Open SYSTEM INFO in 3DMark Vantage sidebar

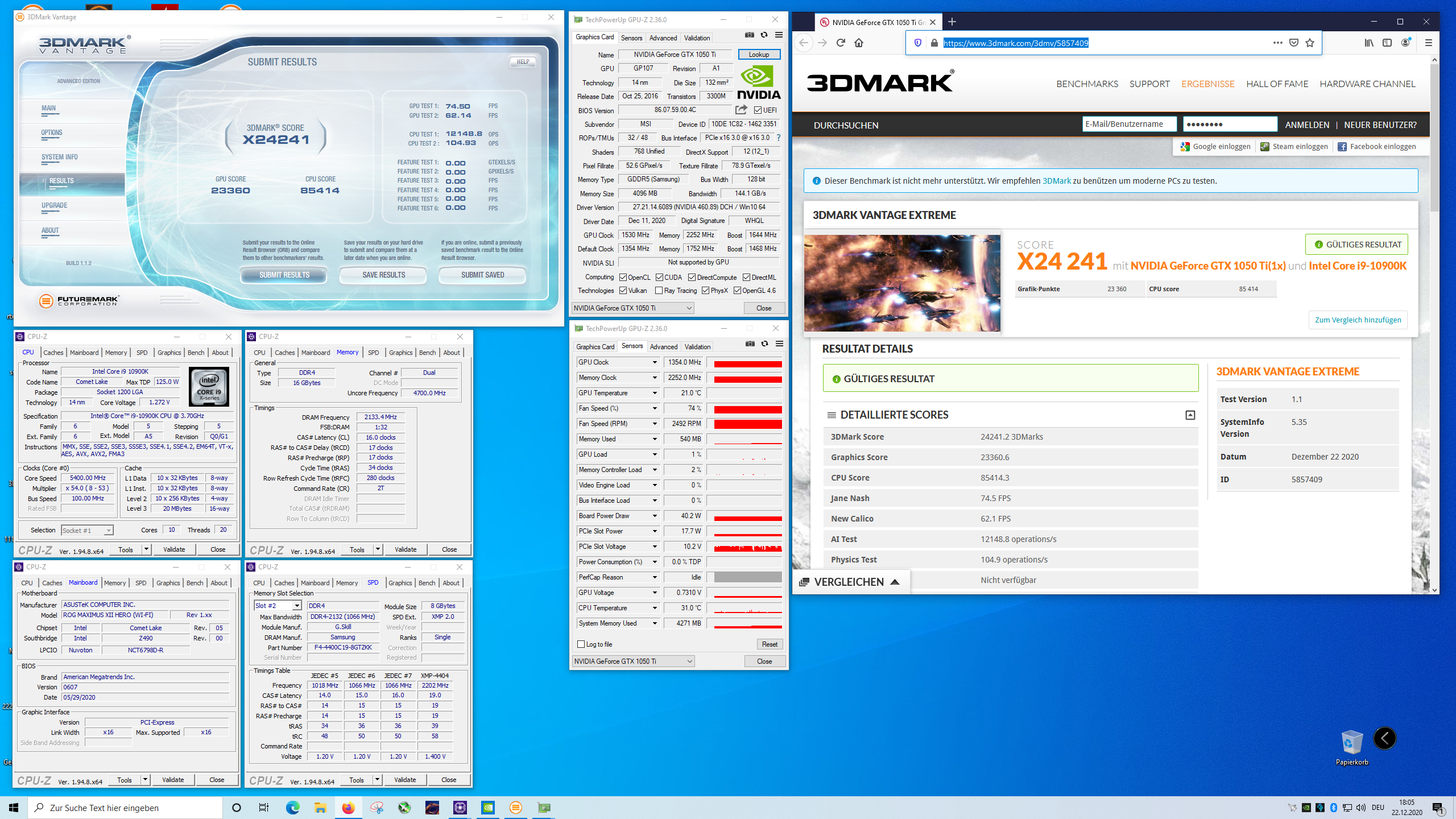pyautogui.click(x=60, y=157)
